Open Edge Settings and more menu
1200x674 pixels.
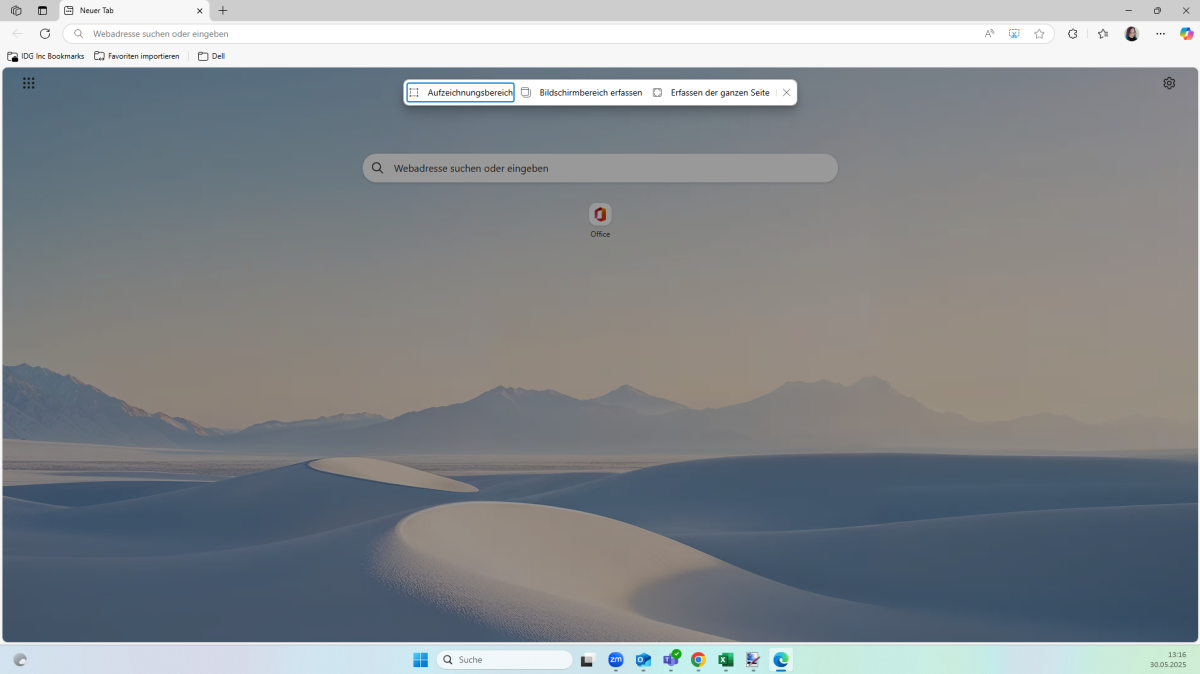1160,33
